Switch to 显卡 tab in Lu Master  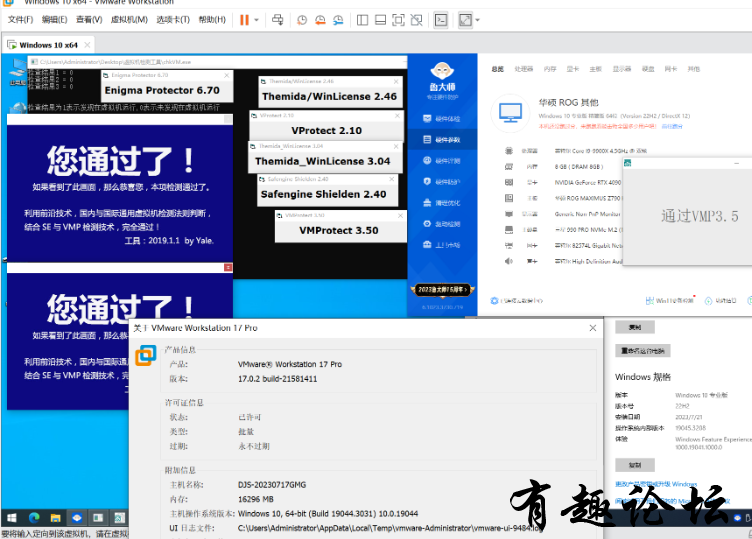point(573,69)
